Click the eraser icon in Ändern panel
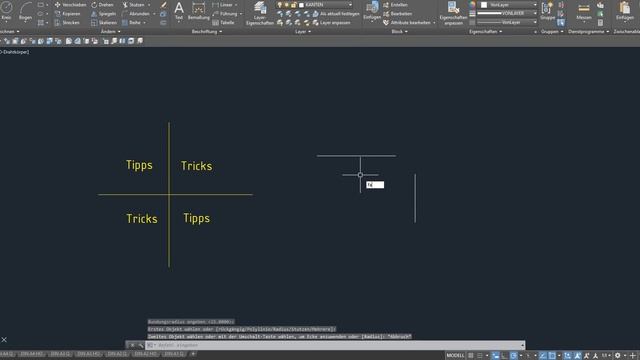 pos(163,5)
